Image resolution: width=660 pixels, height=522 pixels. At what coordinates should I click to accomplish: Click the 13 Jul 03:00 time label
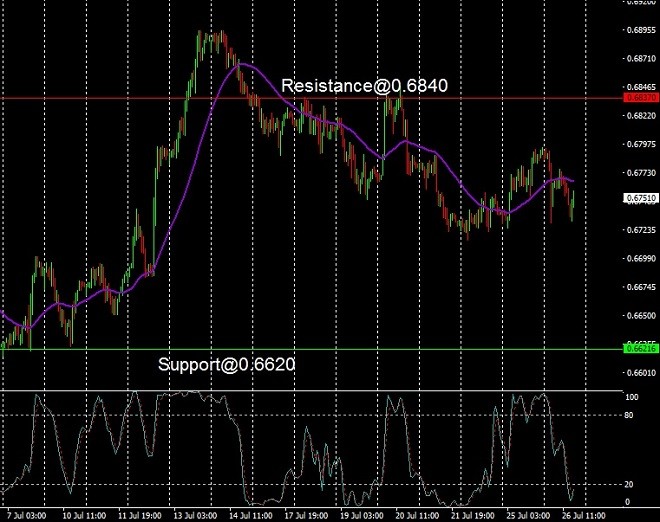point(195,516)
